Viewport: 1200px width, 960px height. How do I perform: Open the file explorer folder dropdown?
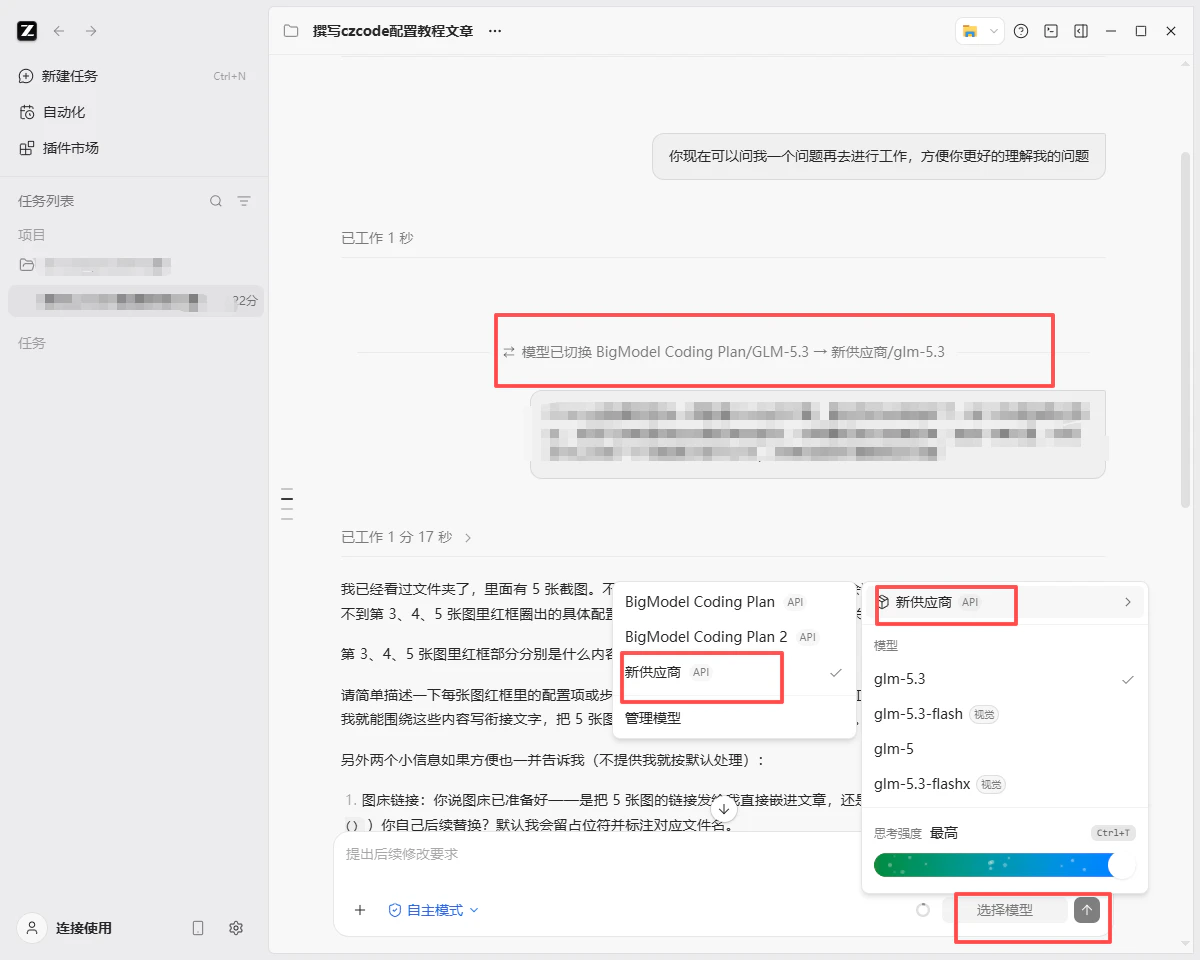979,31
